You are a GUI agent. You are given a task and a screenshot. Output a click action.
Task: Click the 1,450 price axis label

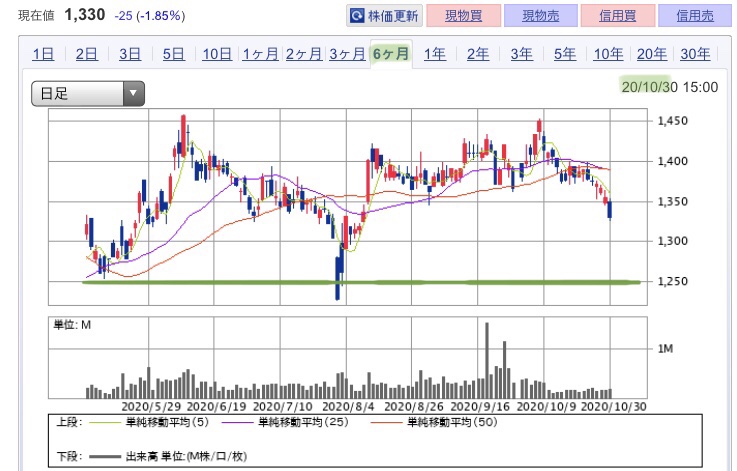click(x=673, y=121)
